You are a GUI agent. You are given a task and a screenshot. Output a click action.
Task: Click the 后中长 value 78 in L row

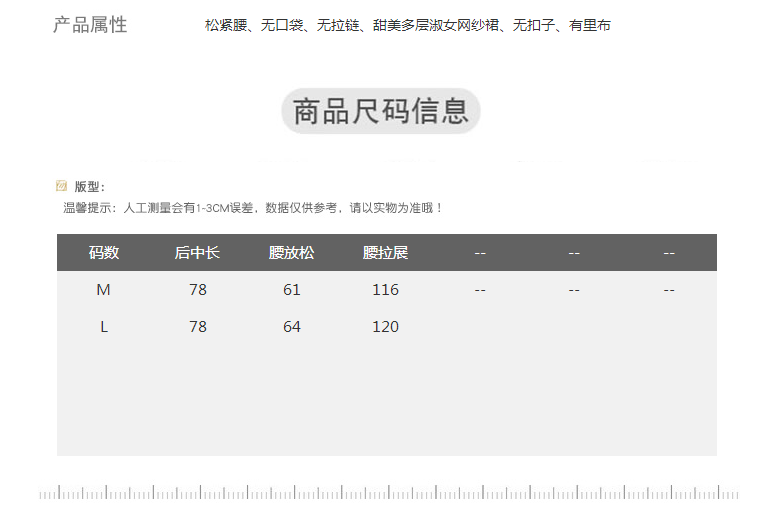coord(197,327)
